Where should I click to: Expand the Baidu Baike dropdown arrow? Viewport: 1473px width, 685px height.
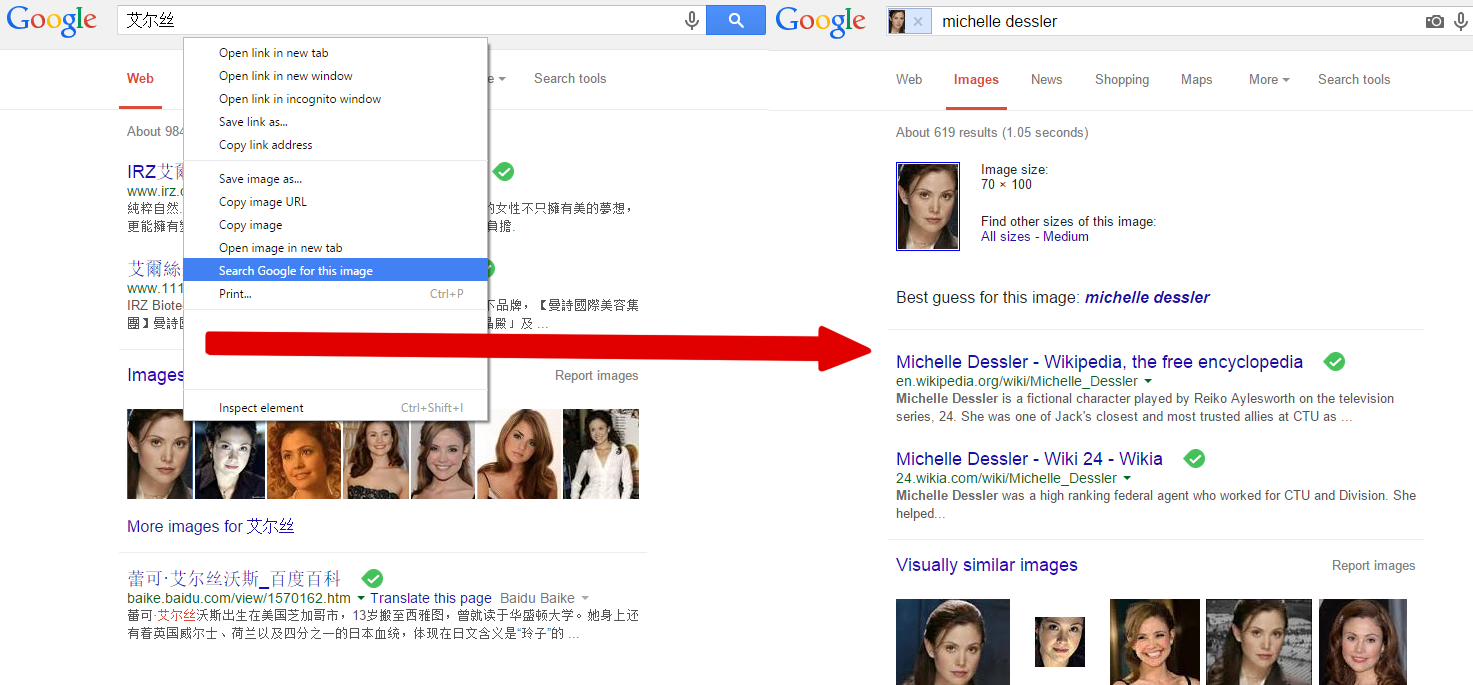pyautogui.click(x=586, y=599)
